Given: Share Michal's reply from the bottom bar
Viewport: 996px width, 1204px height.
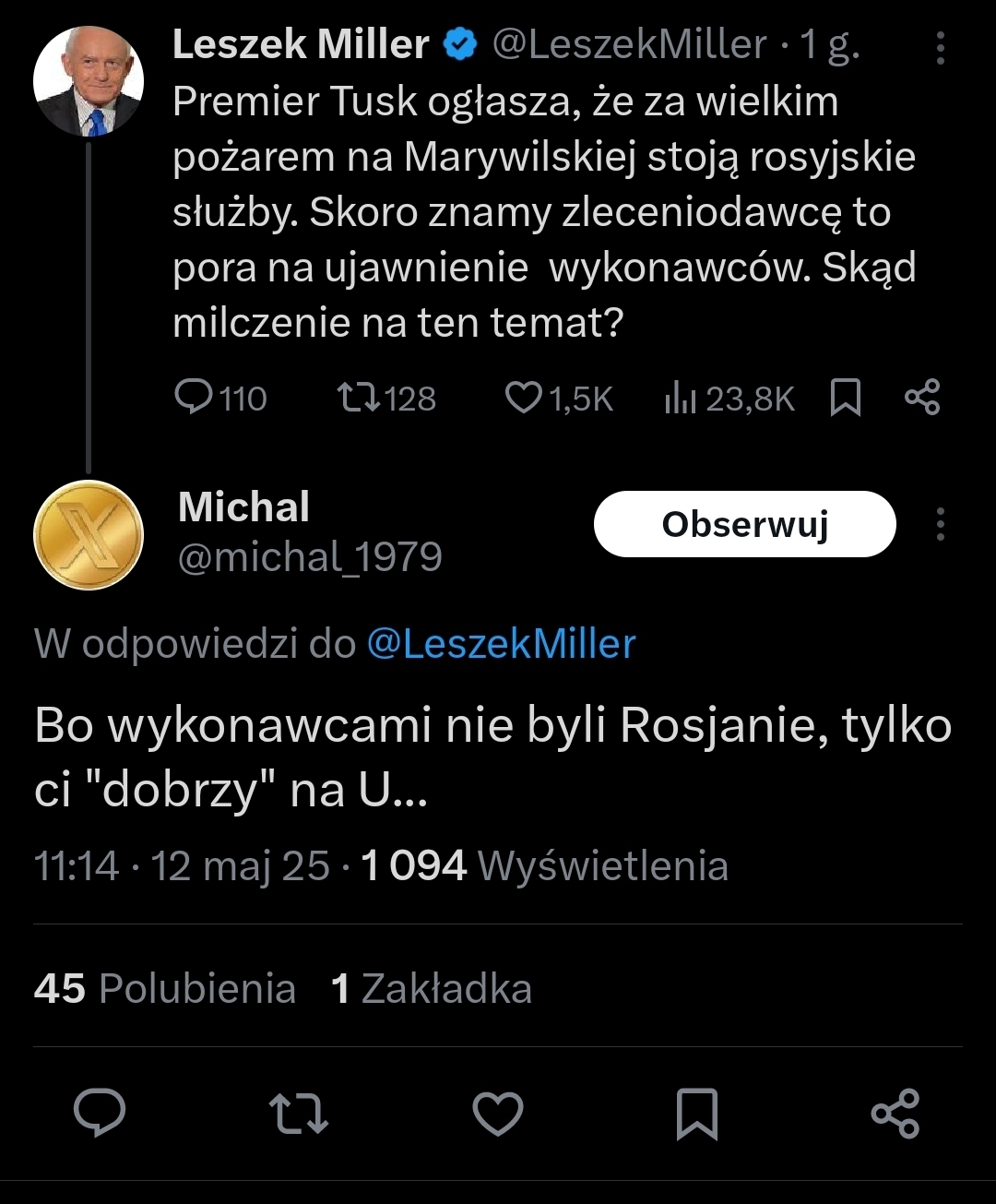Looking at the screenshot, I should point(895,1112).
